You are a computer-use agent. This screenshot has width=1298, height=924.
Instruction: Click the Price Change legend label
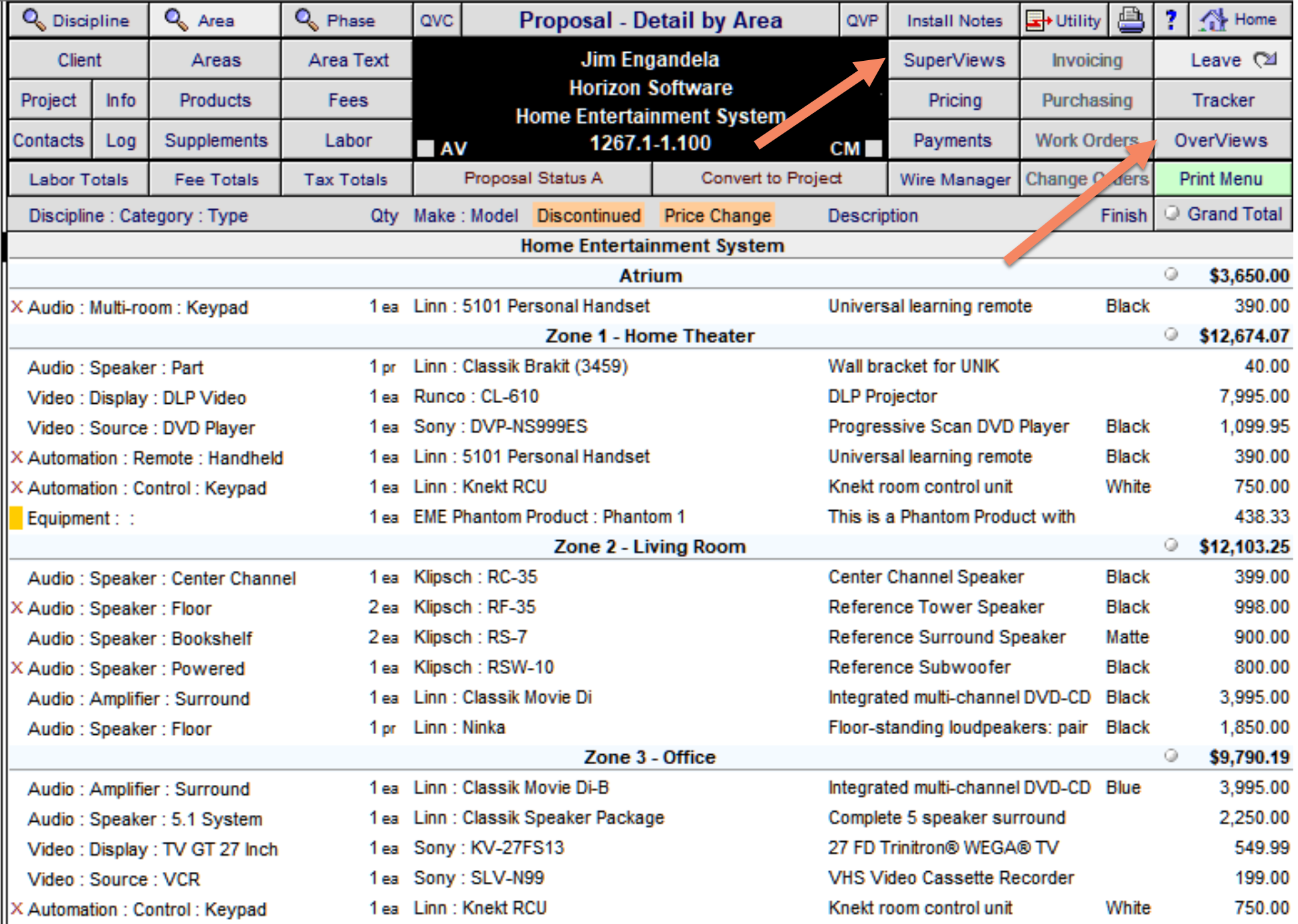click(717, 215)
